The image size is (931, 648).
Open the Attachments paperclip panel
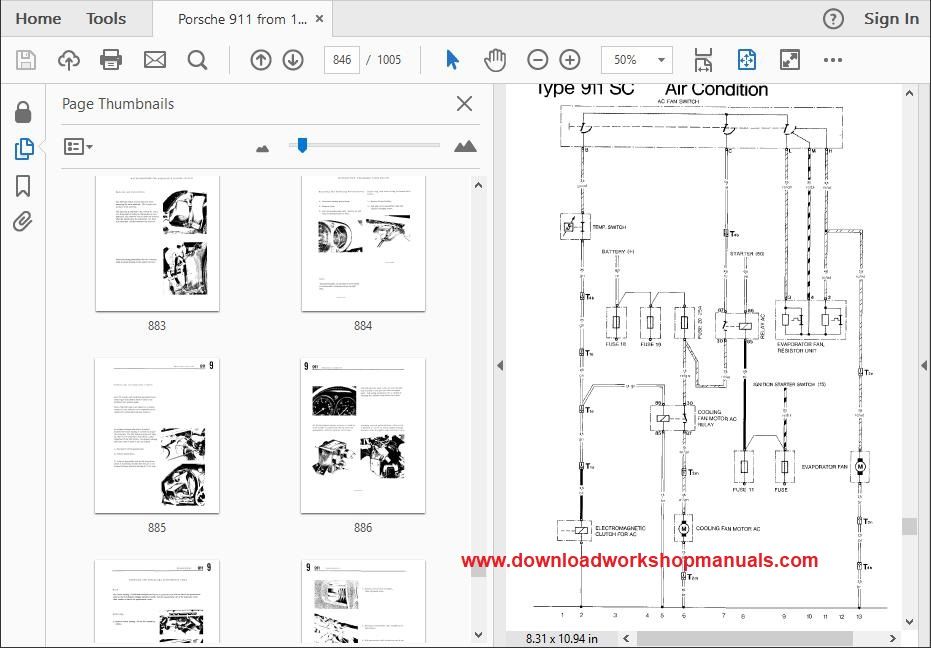23,222
